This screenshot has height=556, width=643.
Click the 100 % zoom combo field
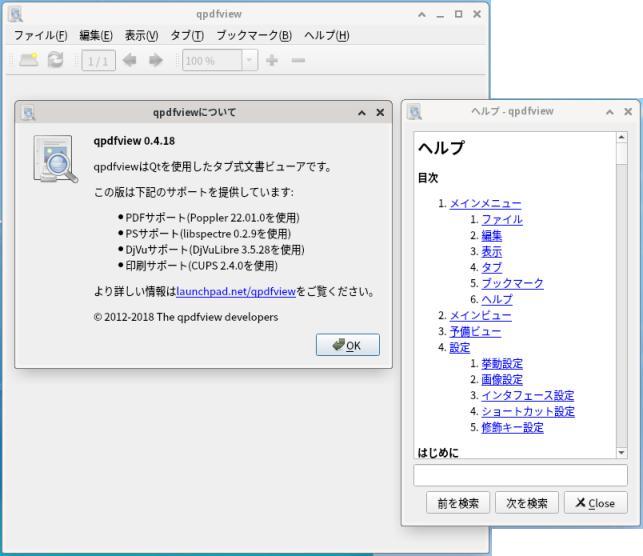click(x=212, y=60)
